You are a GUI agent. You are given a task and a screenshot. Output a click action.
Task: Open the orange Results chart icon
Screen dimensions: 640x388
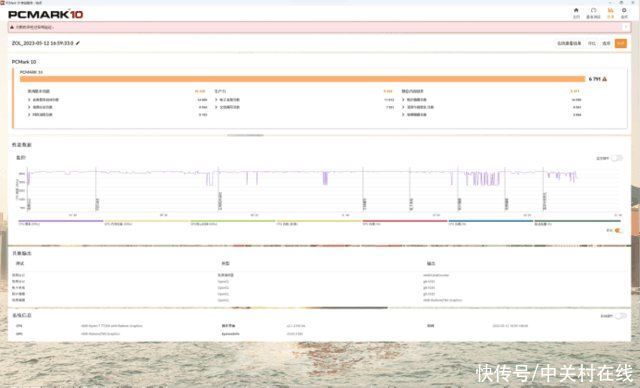(x=610, y=10)
